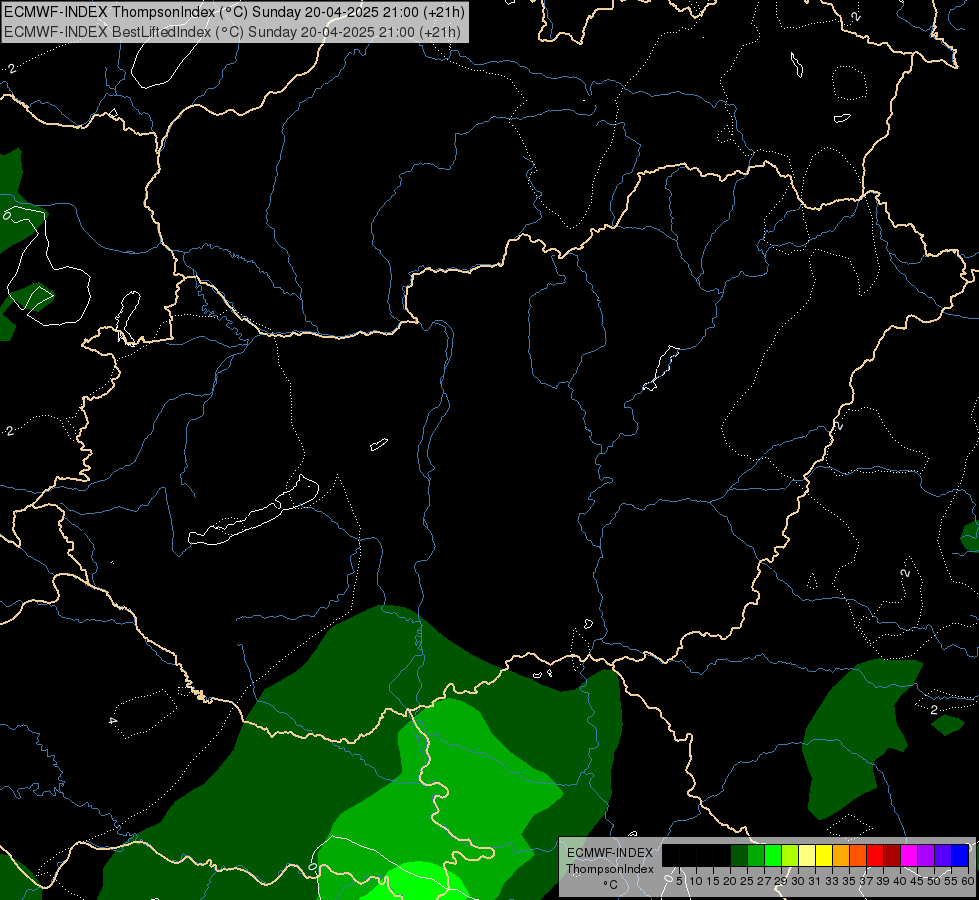Click the contour label 4 on map
This screenshot has height=900, width=979.
pyautogui.click(x=113, y=721)
